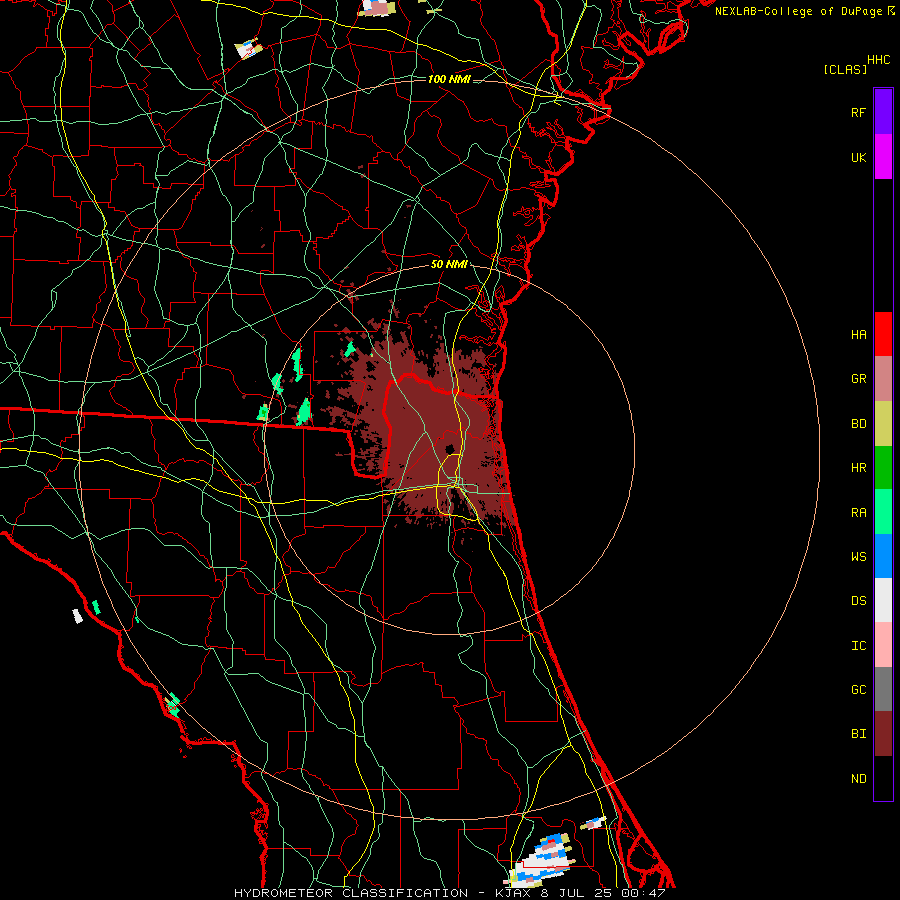
Task: Click the "WS" legend label
Action: tap(858, 556)
